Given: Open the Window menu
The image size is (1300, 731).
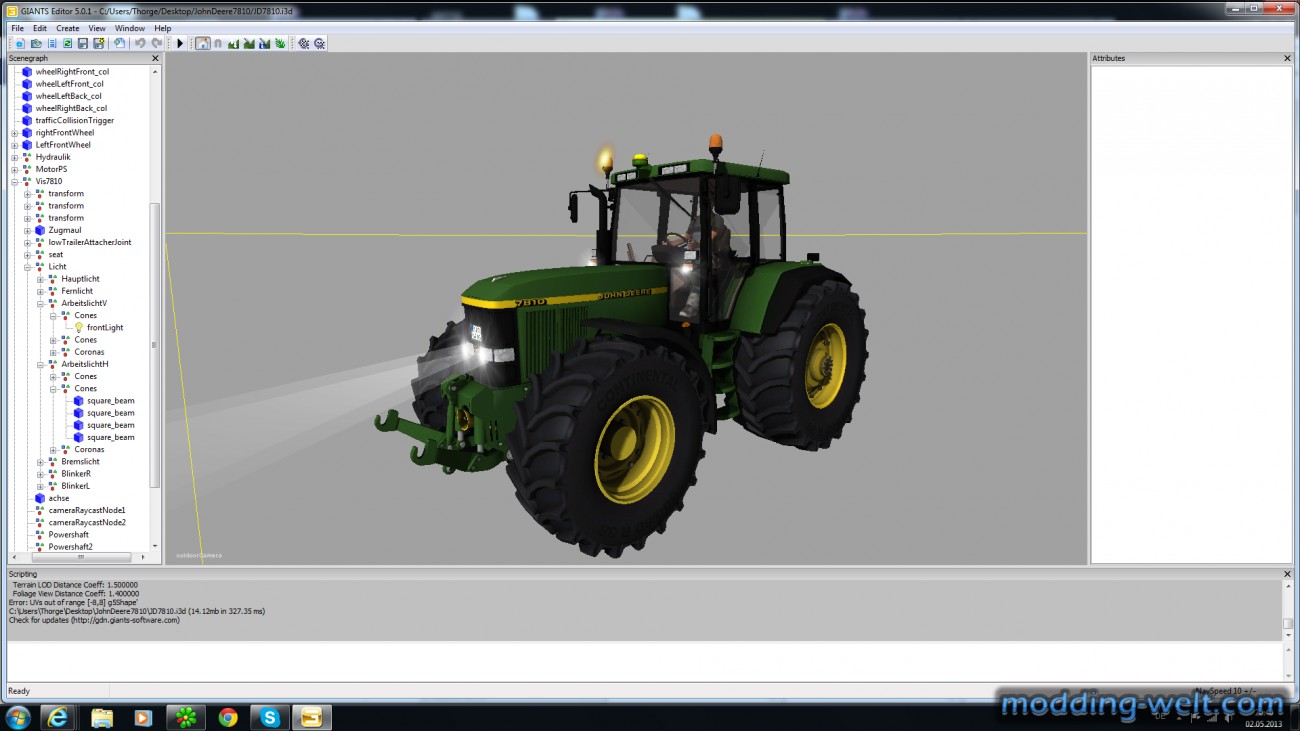Looking at the screenshot, I should 130,28.
